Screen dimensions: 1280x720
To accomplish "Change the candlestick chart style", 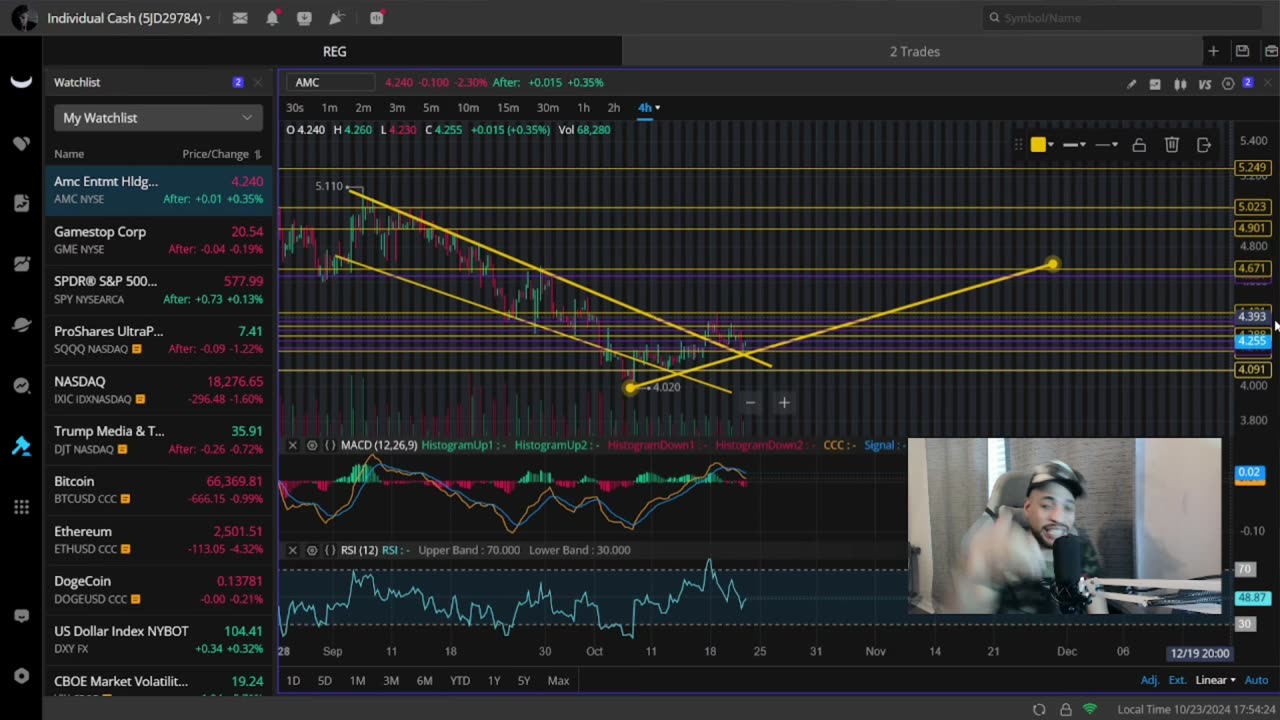I will click(x=1180, y=84).
